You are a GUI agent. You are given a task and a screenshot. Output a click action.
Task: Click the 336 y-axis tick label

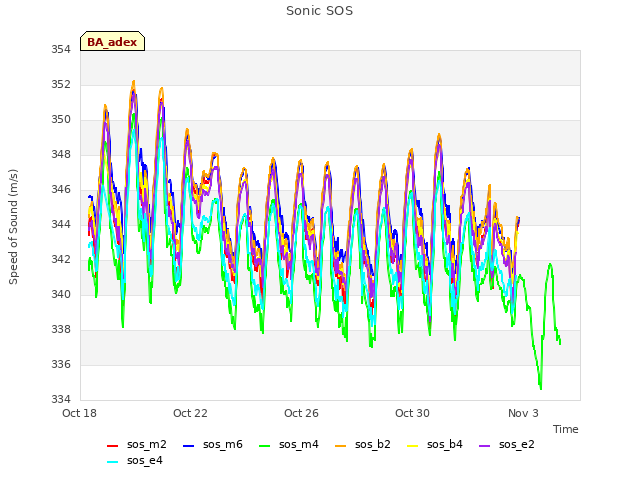pos(61,364)
